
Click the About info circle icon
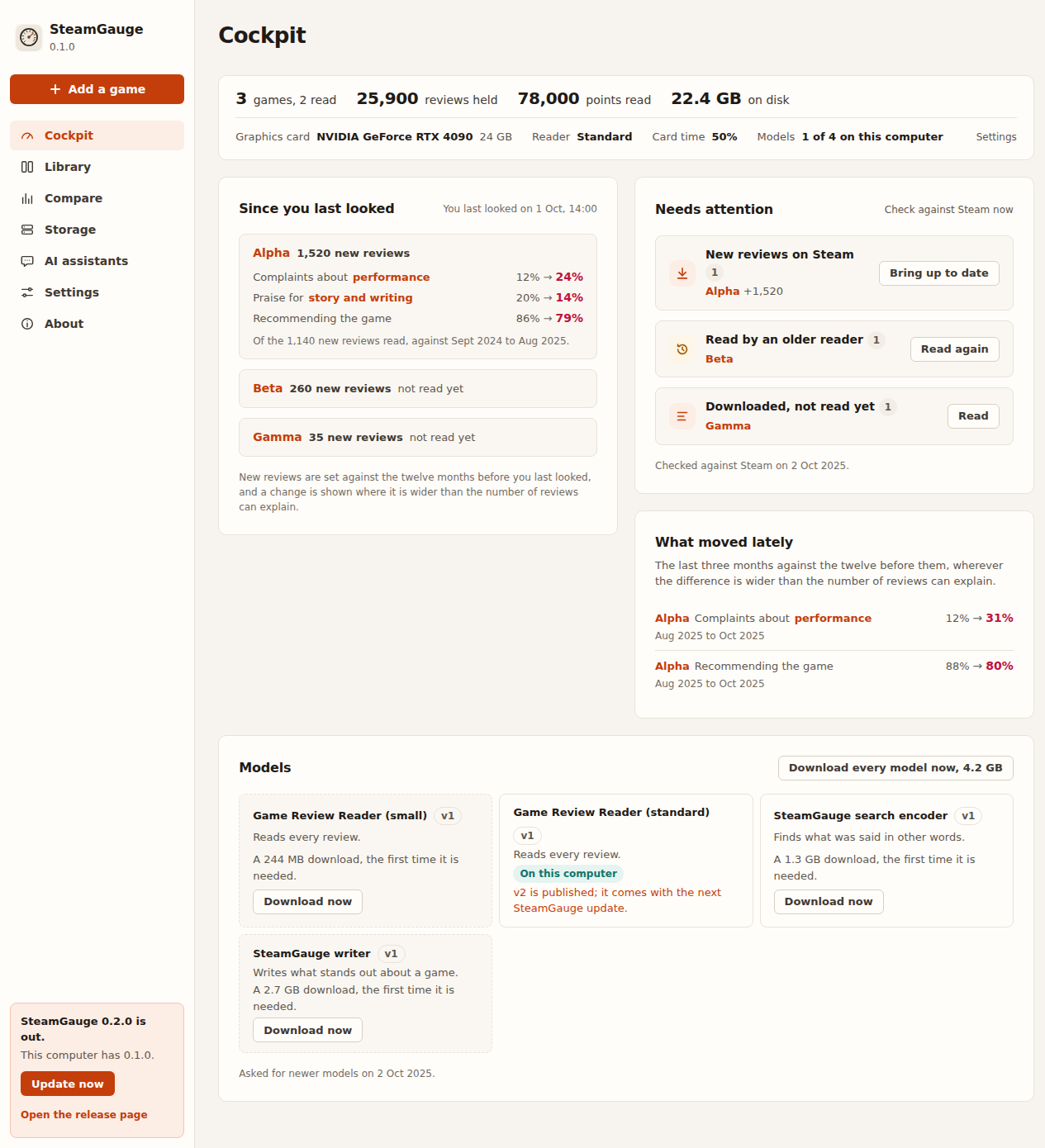coord(27,324)
